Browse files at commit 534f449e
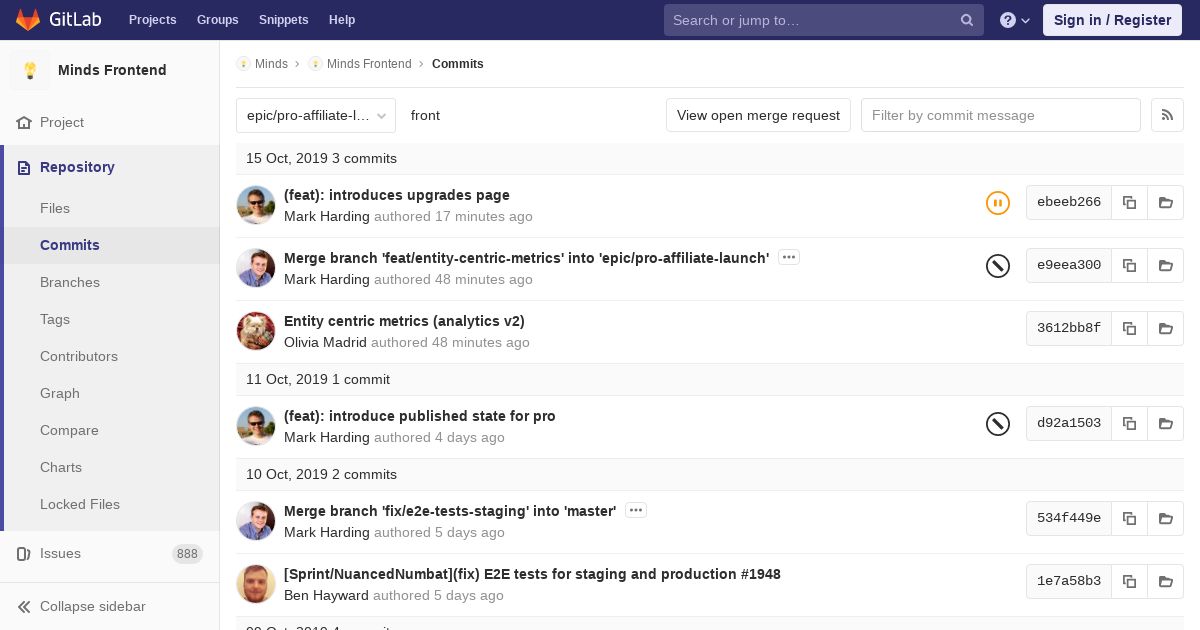 (x=1165, y=518)
